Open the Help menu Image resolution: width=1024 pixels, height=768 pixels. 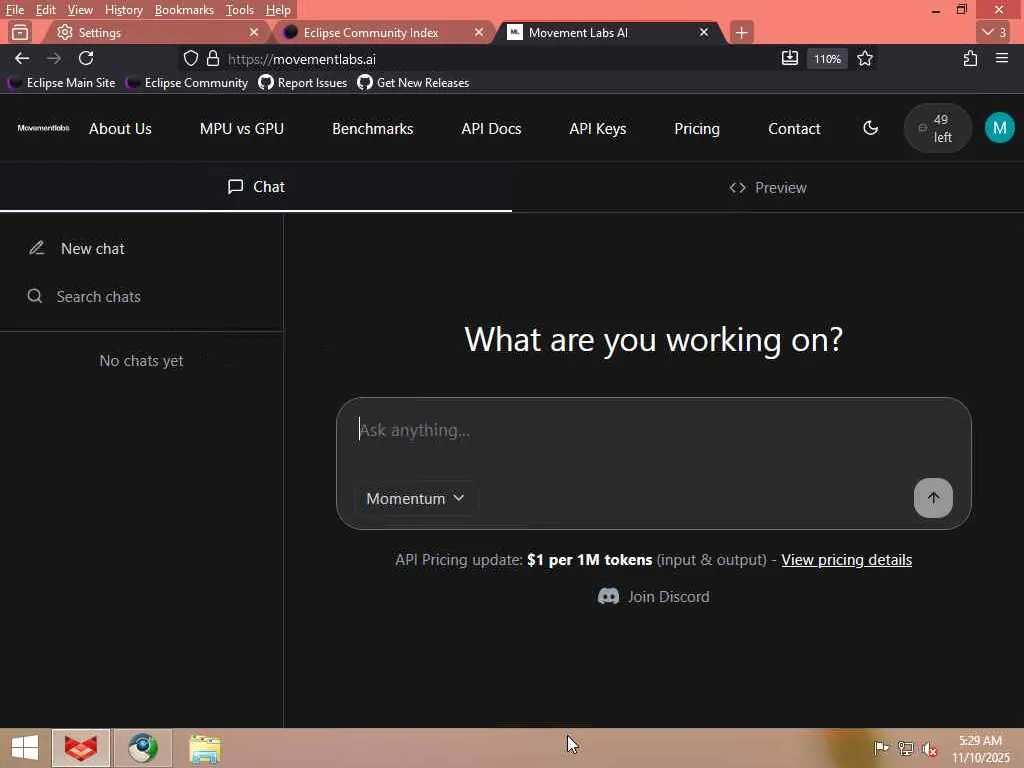278,10
